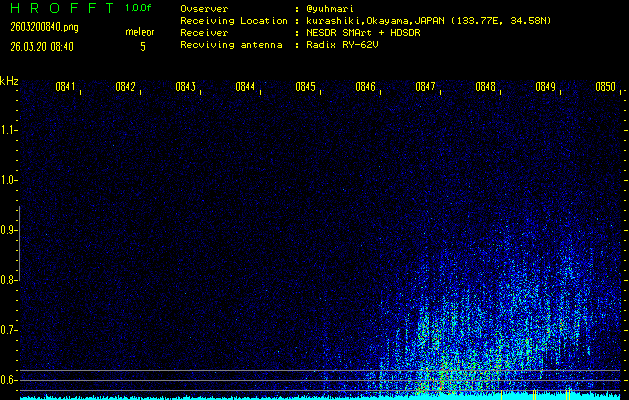
Task: Click the HROFFT title text
Action: [x=61, y=8]
